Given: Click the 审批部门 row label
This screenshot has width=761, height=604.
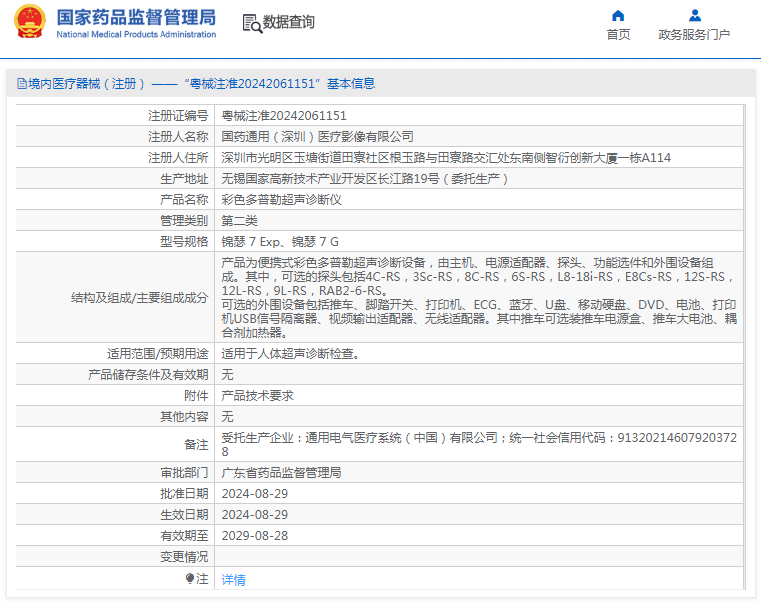Looking at the screenshot, I should (x=184, y=473).
